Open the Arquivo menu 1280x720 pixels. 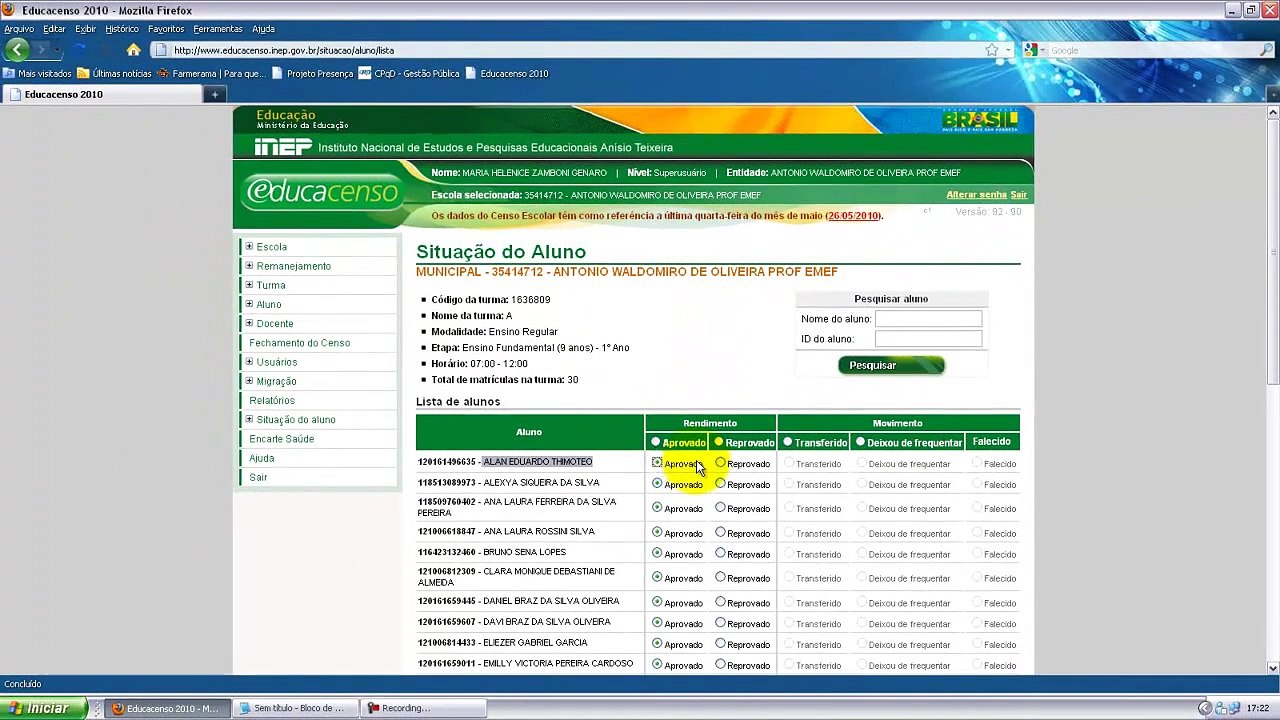(x=19, y=29)
